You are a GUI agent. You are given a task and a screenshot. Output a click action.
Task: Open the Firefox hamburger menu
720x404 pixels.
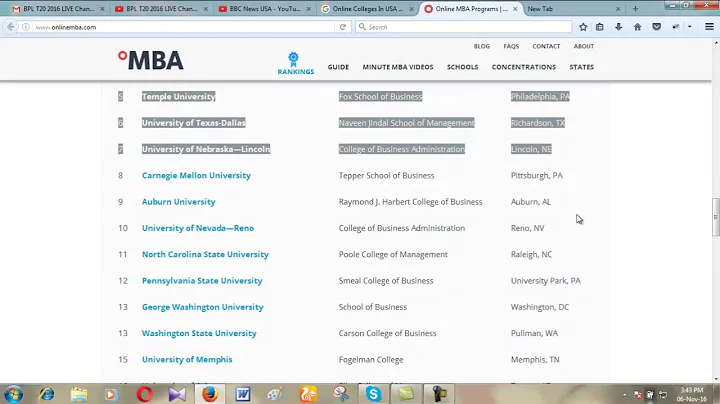click(x=709, y=27)
